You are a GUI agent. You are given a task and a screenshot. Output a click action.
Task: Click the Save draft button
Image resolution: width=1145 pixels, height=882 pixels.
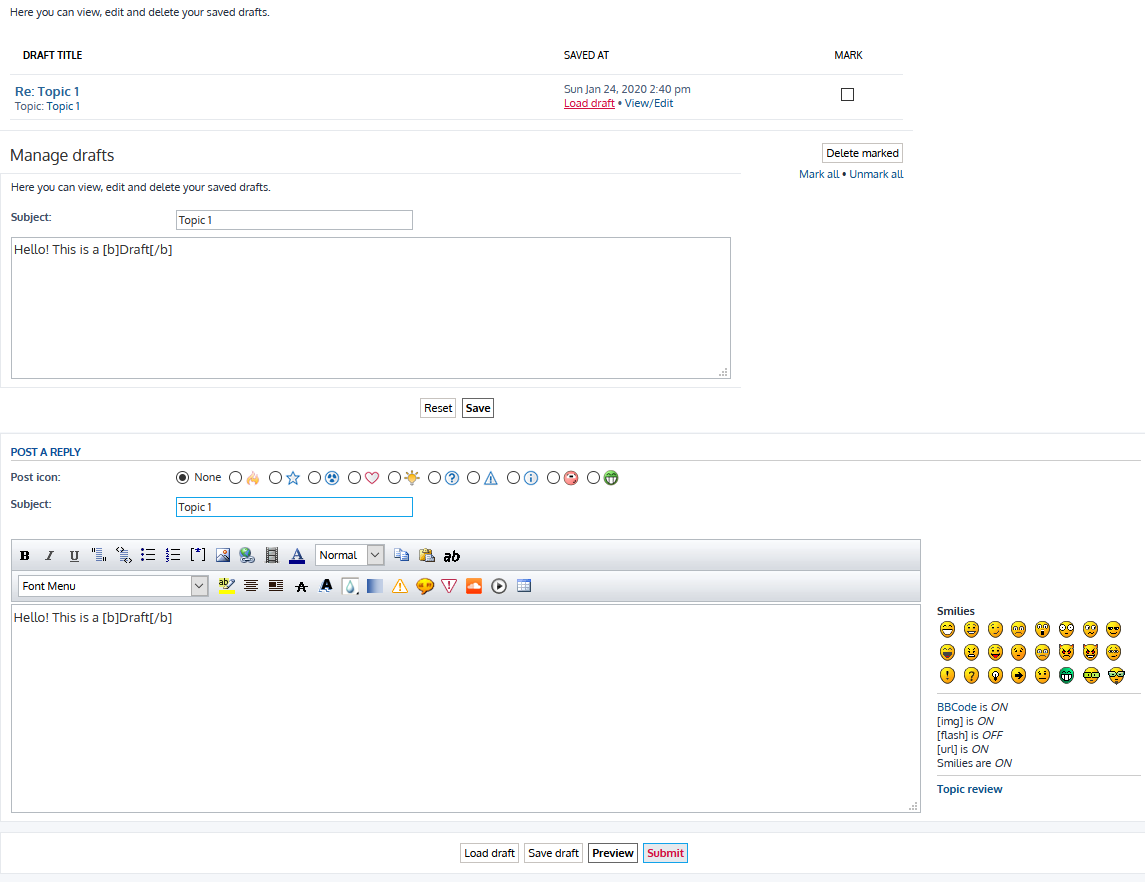(554, 853)
